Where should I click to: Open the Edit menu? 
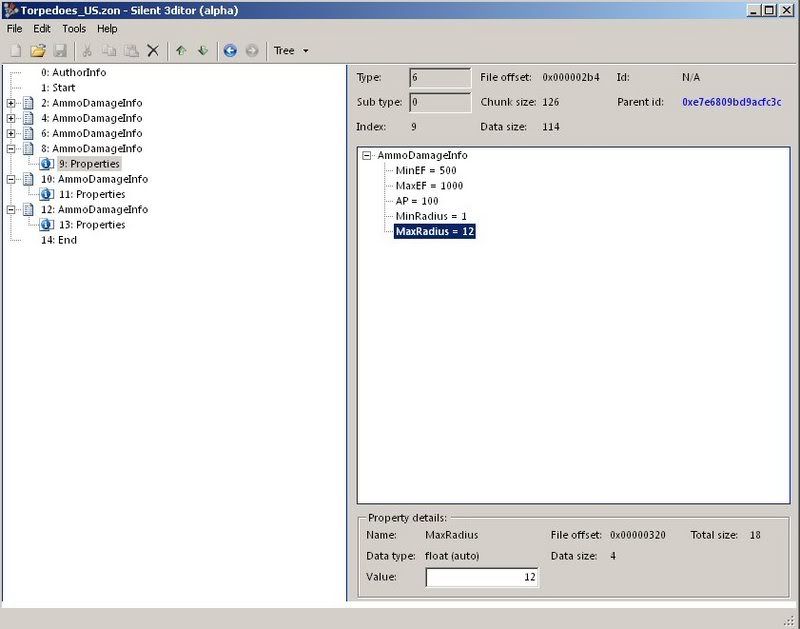[x=42, y=29]
